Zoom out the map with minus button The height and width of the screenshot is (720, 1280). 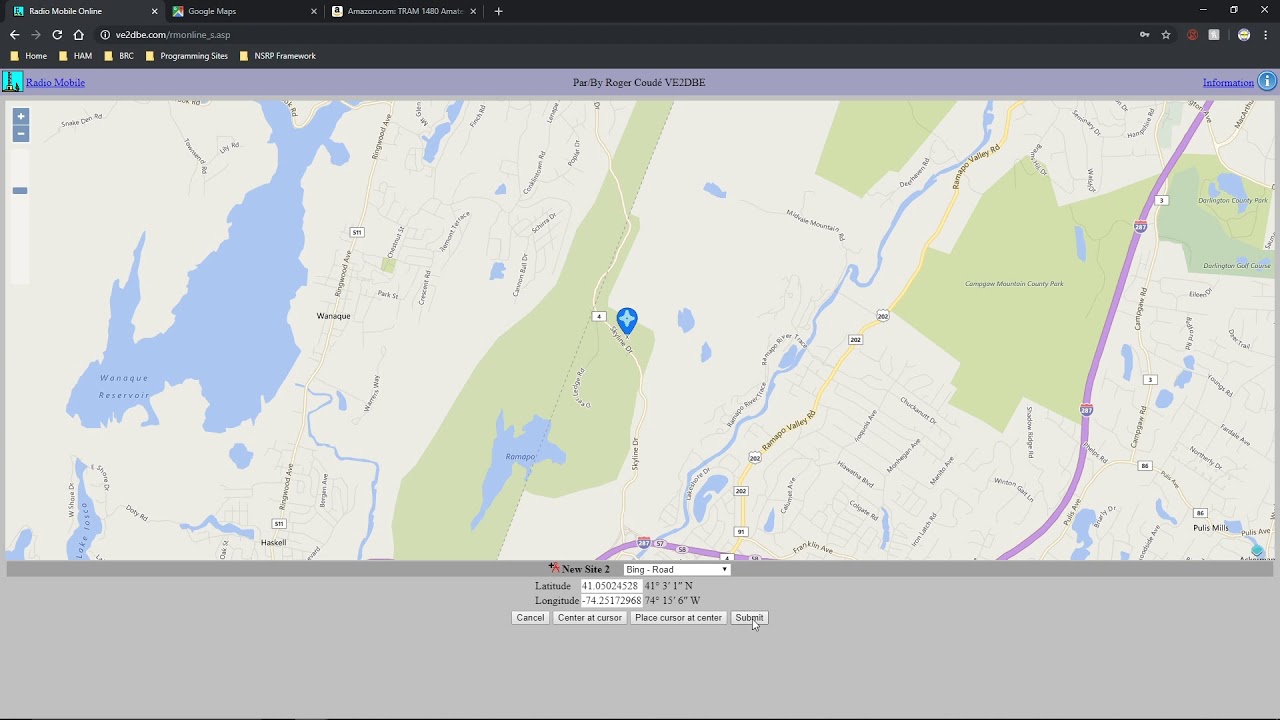21,134
